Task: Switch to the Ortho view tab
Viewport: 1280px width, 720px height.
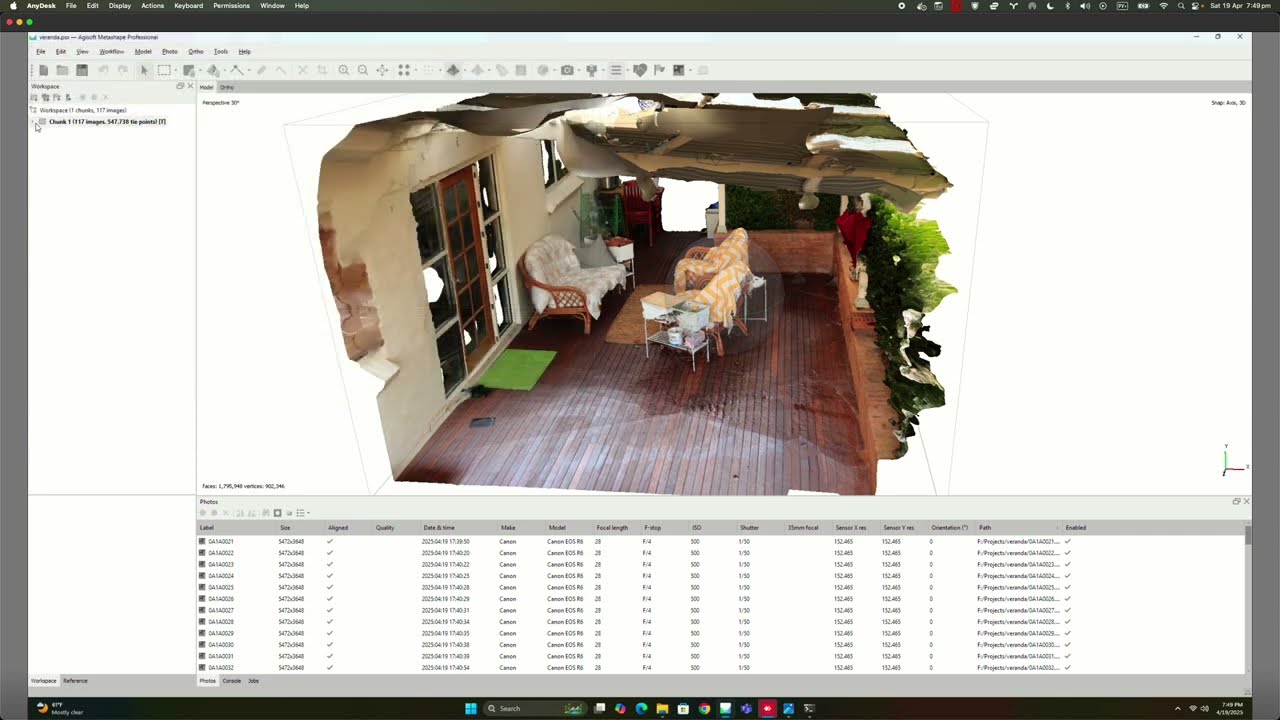Action: (227, 87)
